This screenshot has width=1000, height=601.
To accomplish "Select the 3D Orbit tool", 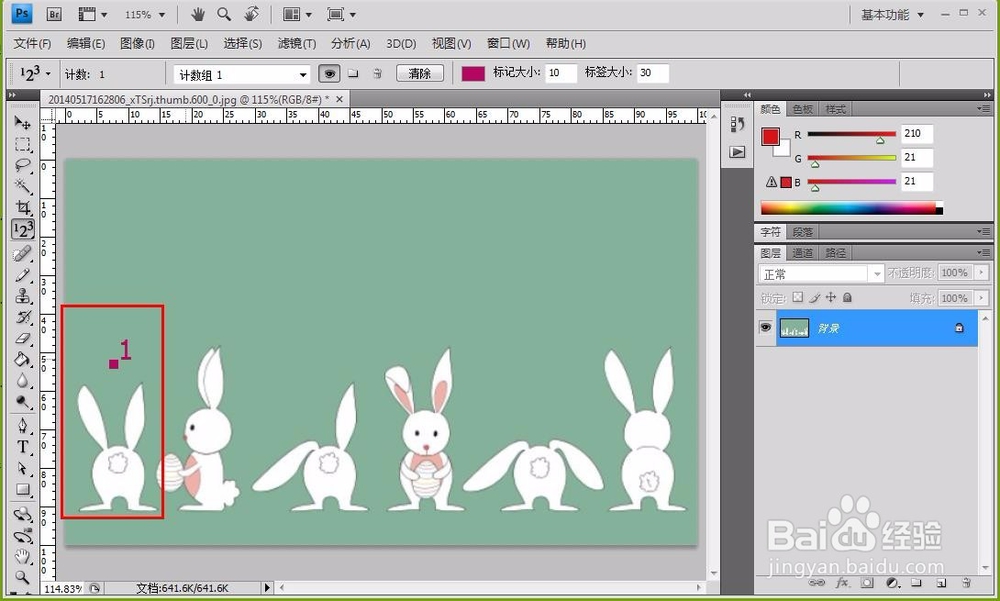I will (22, 536).
